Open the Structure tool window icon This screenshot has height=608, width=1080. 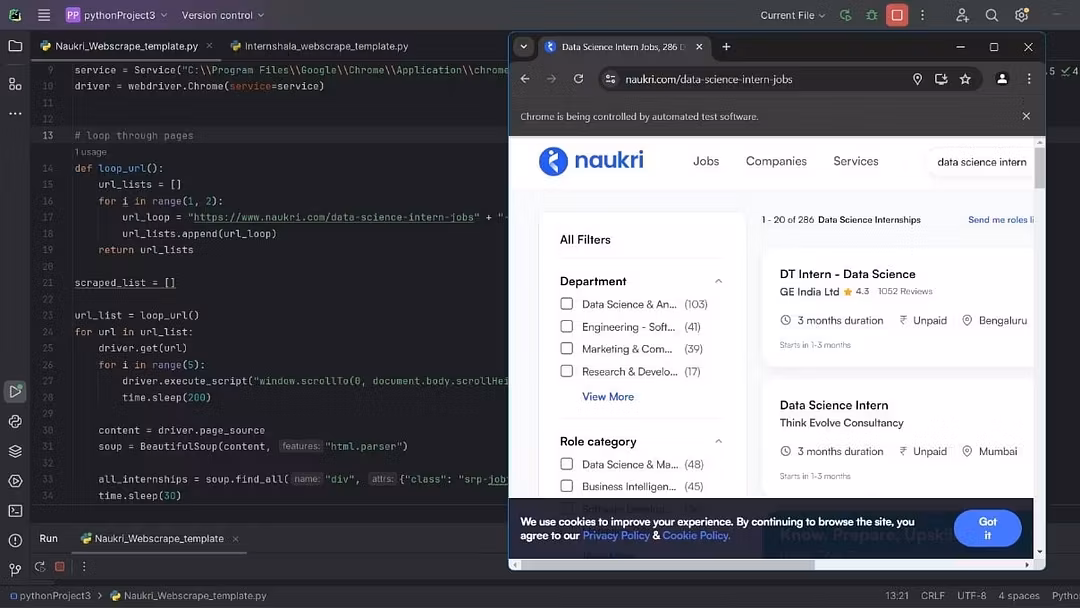tap(15, 84)
